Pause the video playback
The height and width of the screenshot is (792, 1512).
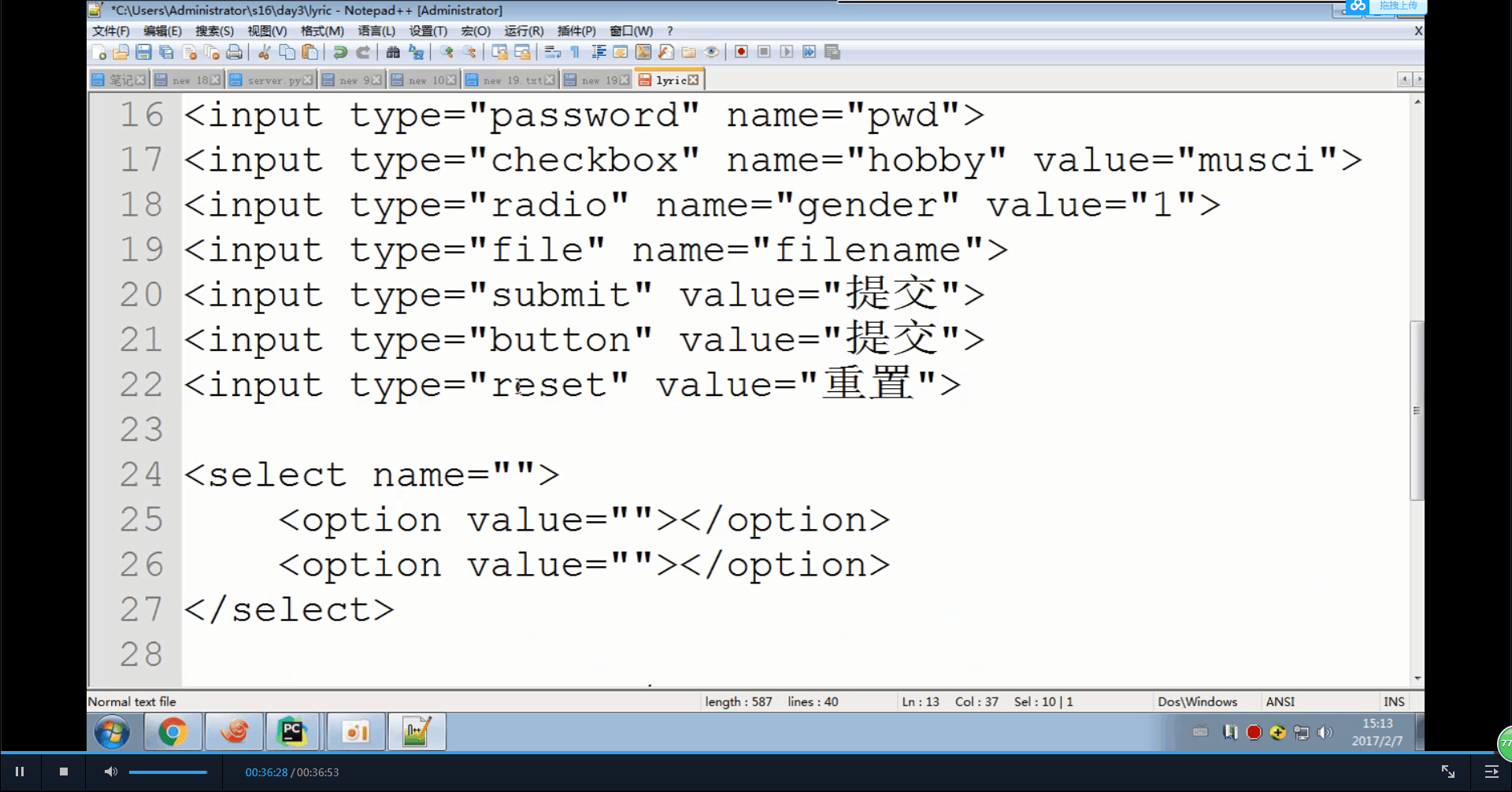click(x=20, y=772)
